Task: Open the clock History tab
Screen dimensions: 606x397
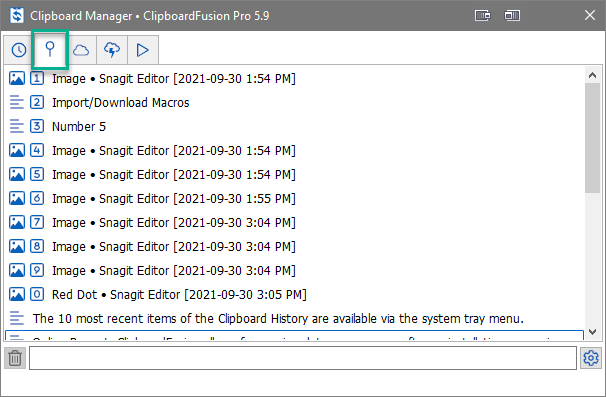Action: pyautogui.click(x=19, y=50)
